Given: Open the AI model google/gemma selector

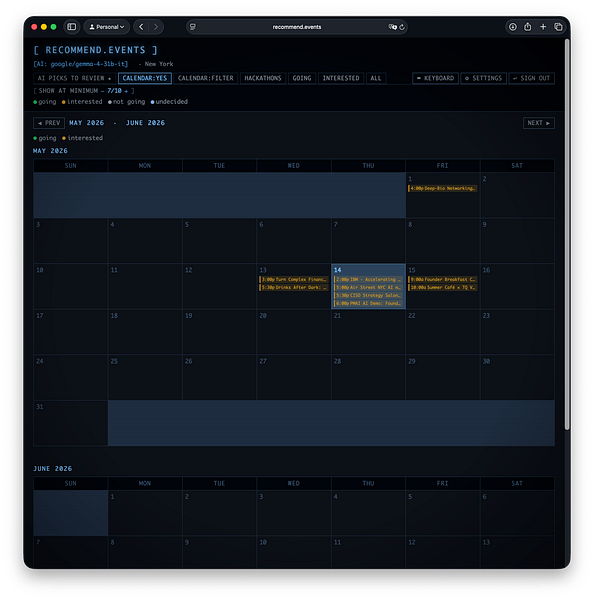Looking at the screenshot, I should [x=81, y=64].
